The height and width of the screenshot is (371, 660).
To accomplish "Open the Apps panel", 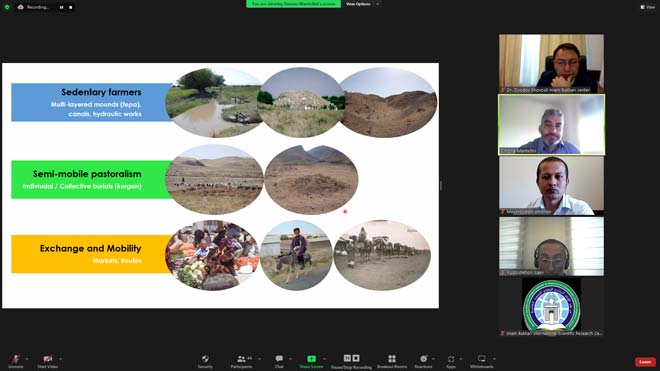I will coord(451,361).
